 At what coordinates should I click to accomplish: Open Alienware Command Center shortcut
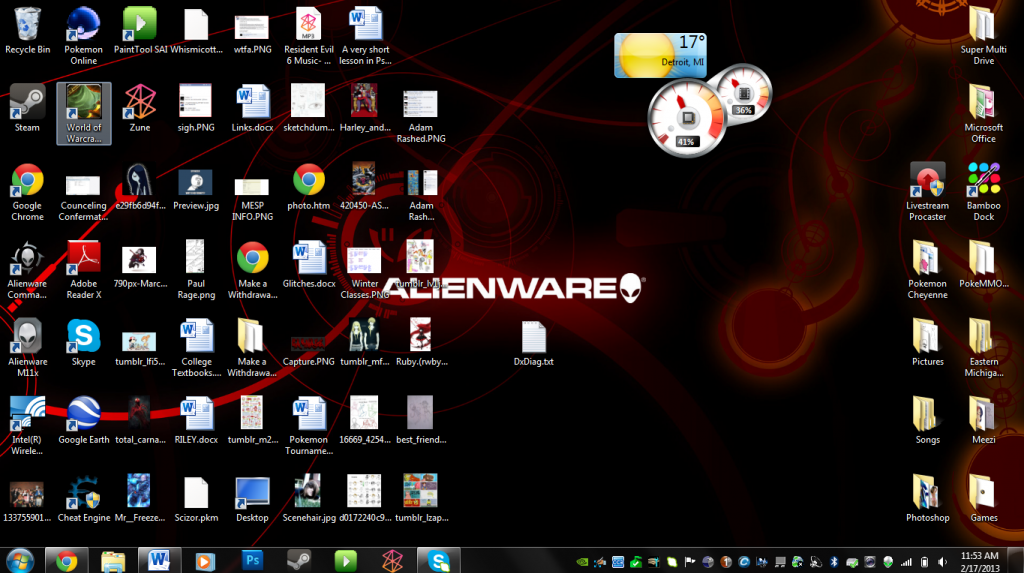pos(27,270)
